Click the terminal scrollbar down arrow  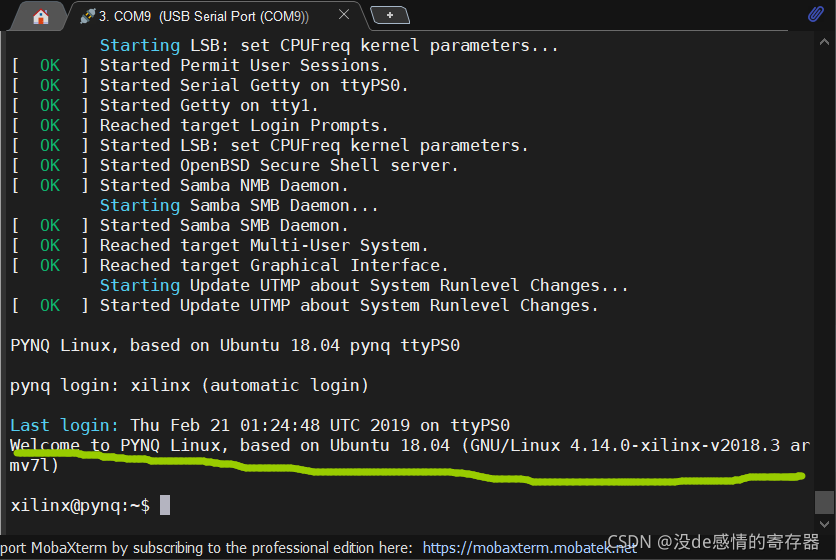coord(824,524)
